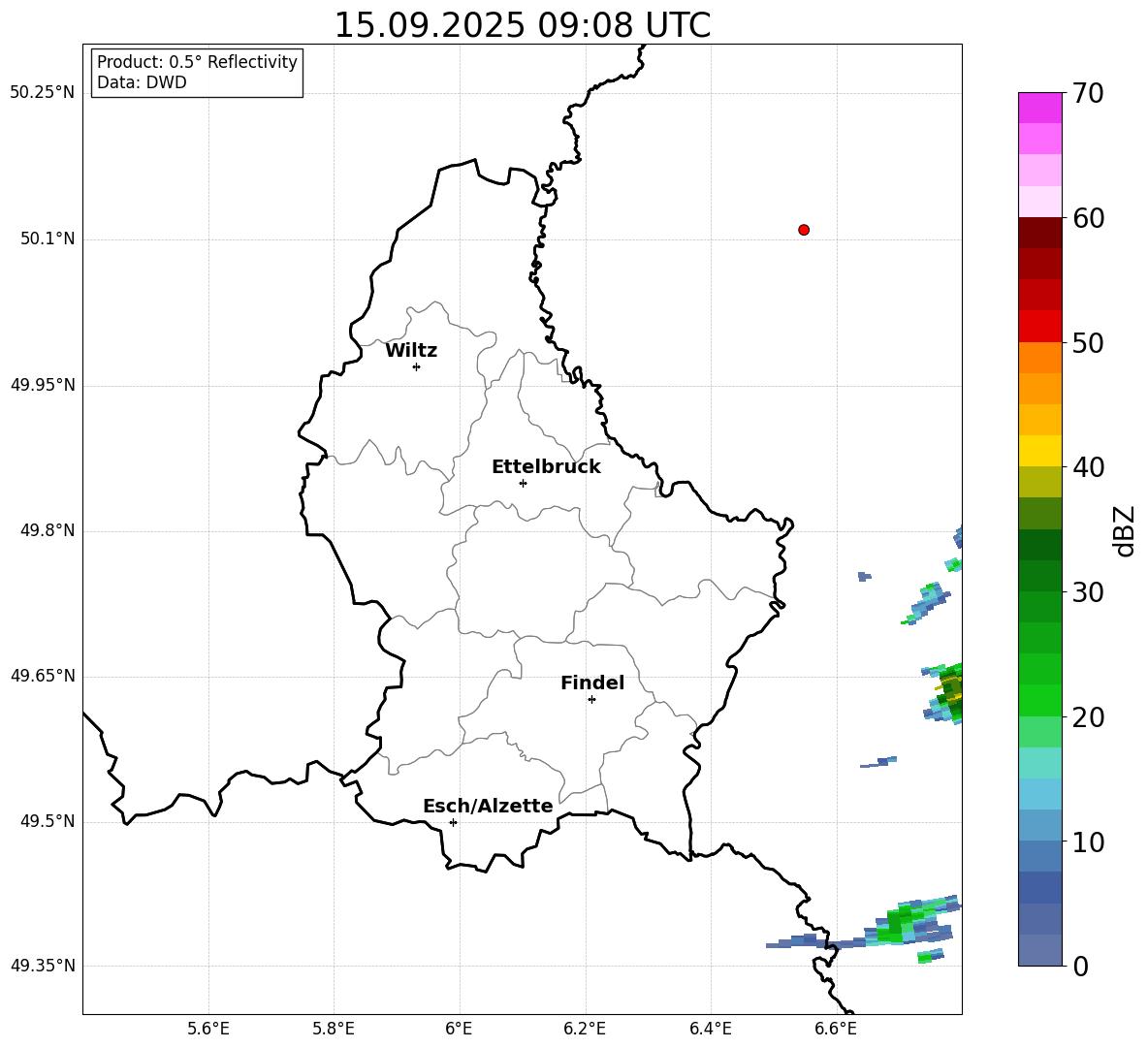This screenshot has height=1048, width=1148.
Task: Click the magenta top colorbar swatch
Action: coord(1039,108)
